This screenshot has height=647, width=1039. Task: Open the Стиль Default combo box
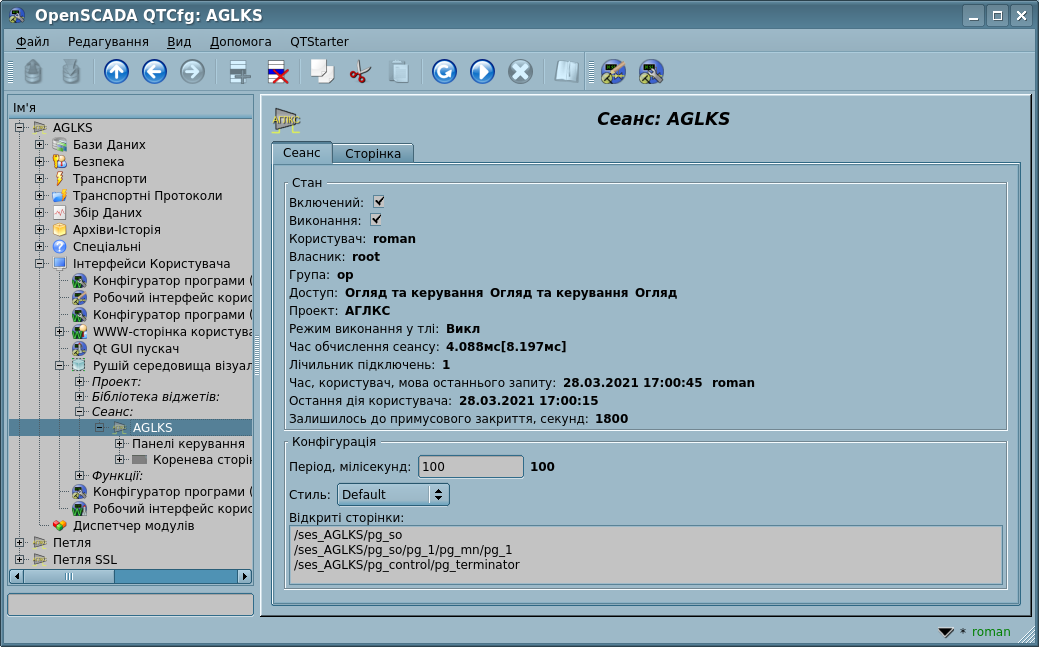click(394, 495)
